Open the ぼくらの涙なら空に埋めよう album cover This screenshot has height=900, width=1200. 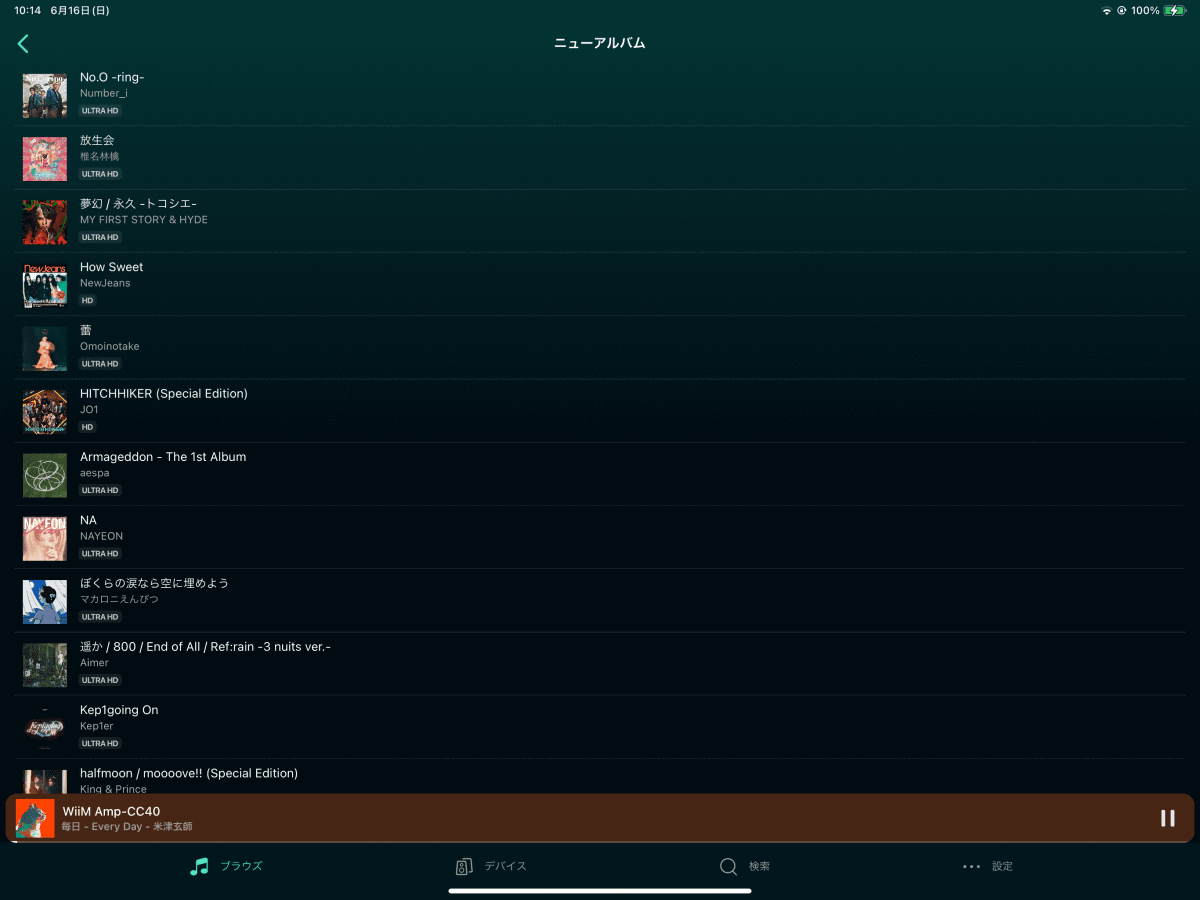(x=45, y=602)
